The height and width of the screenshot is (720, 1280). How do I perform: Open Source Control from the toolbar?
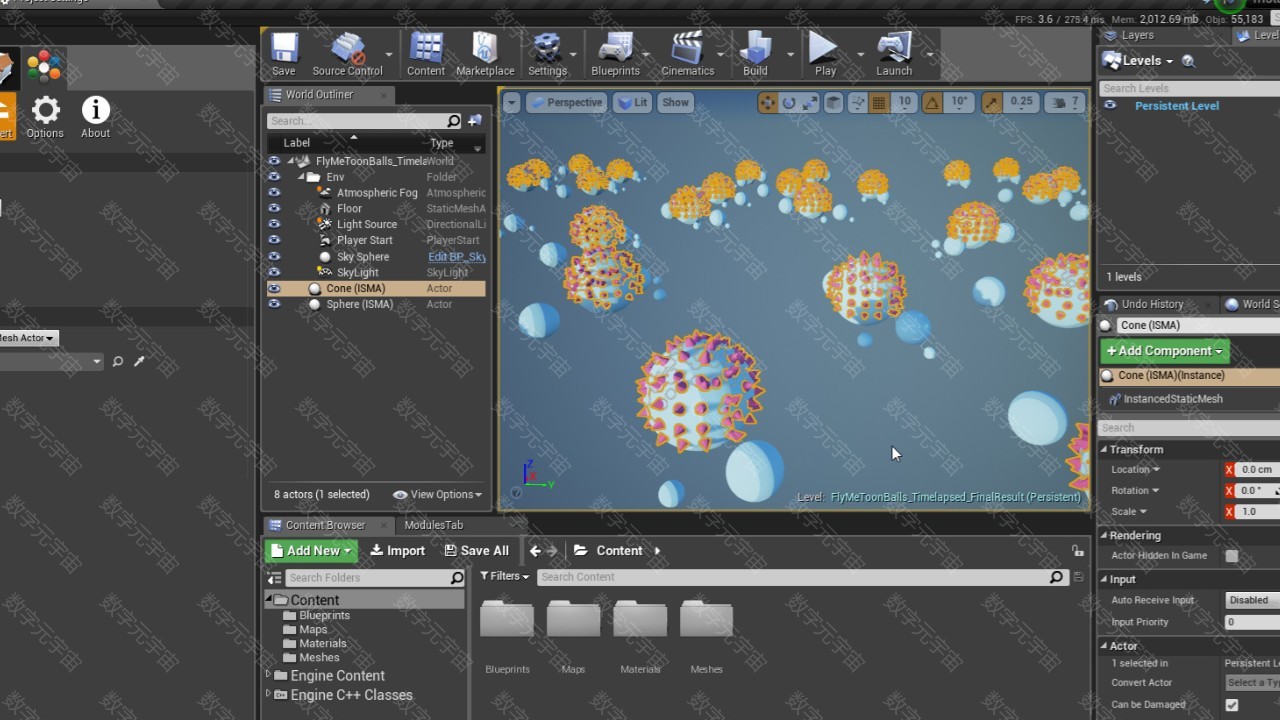click(347, 54)
